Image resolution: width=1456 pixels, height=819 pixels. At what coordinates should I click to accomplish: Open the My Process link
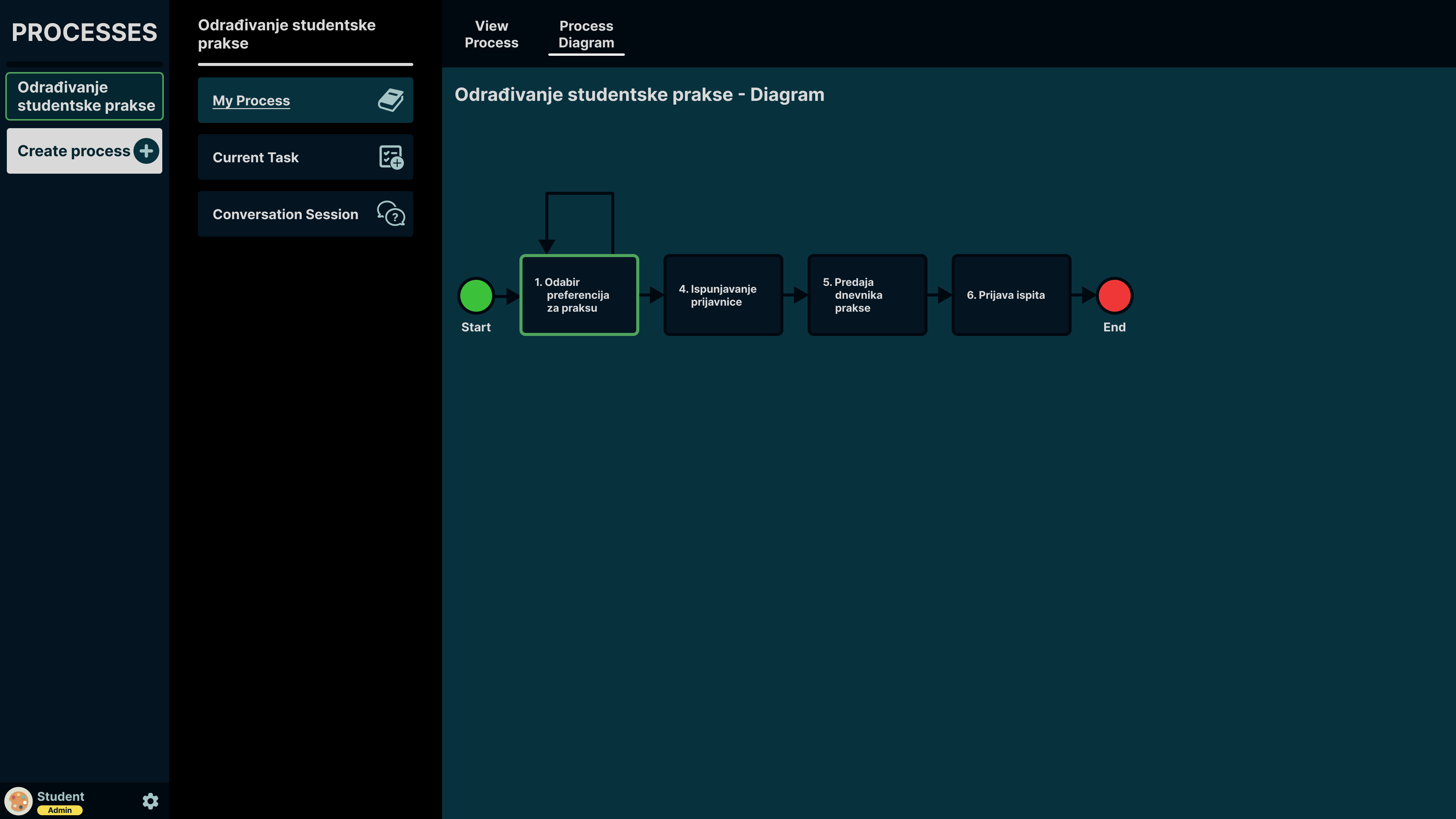(x=251, y=100)
